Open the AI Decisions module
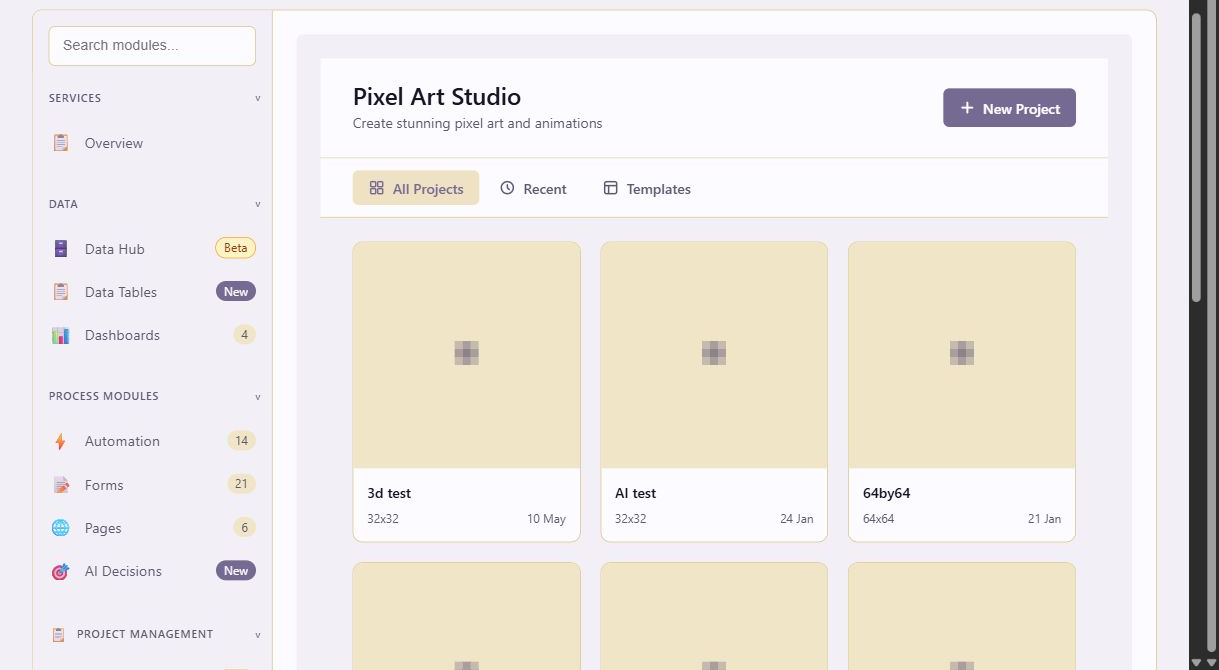The height and width of the screenshot is (670, 1219). tap(152, 571)
